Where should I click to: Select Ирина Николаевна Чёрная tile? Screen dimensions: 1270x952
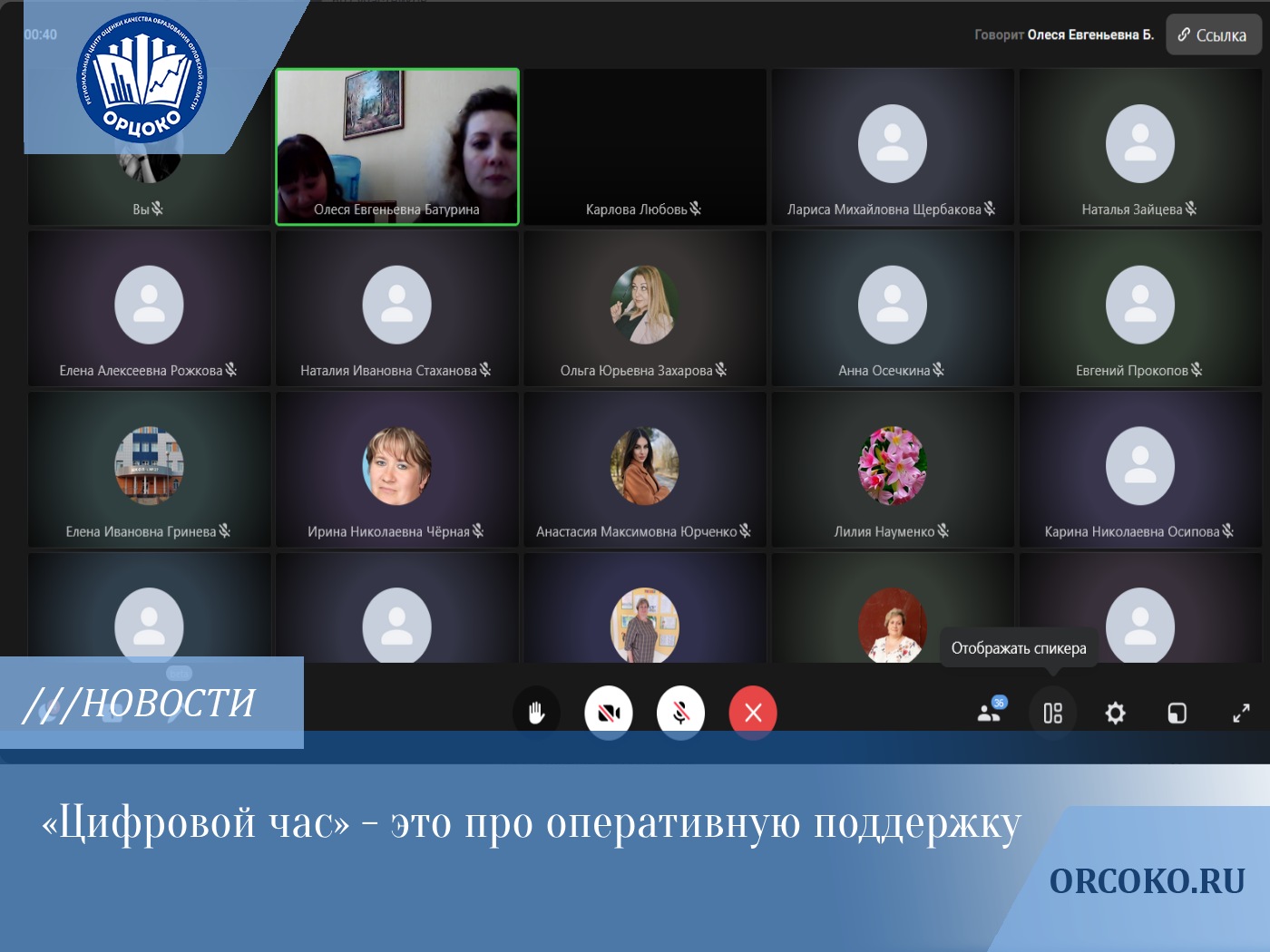pyautogui.click(x=397, y=467)
